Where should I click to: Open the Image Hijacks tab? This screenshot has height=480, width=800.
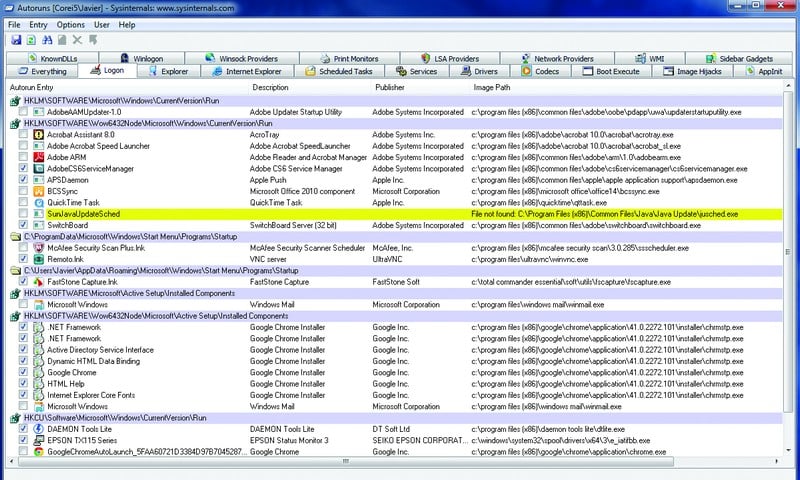click(x=692, y=71)
